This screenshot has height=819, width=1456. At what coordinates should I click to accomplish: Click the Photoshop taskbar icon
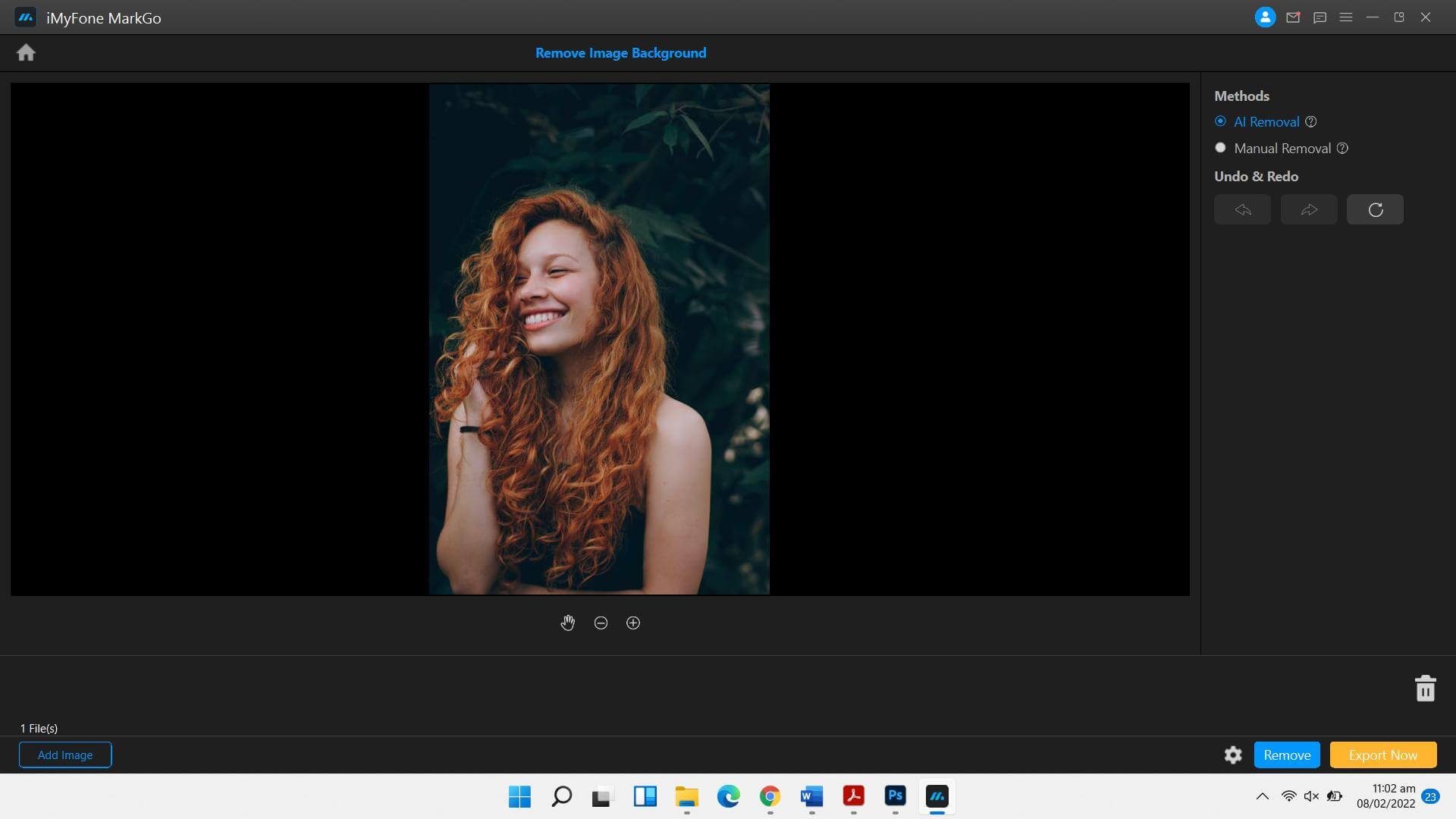click(x=895, y=796)
